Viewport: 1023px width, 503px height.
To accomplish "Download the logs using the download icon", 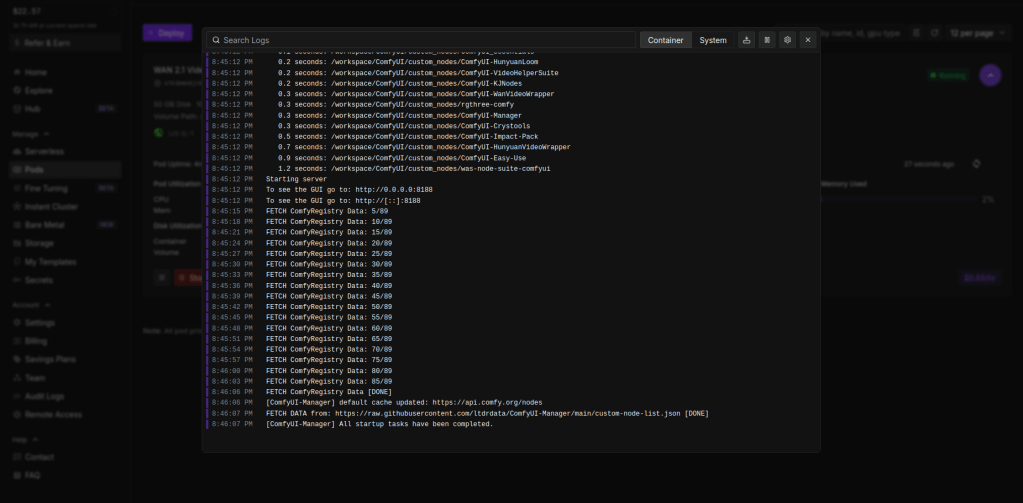I will [746, 40].
